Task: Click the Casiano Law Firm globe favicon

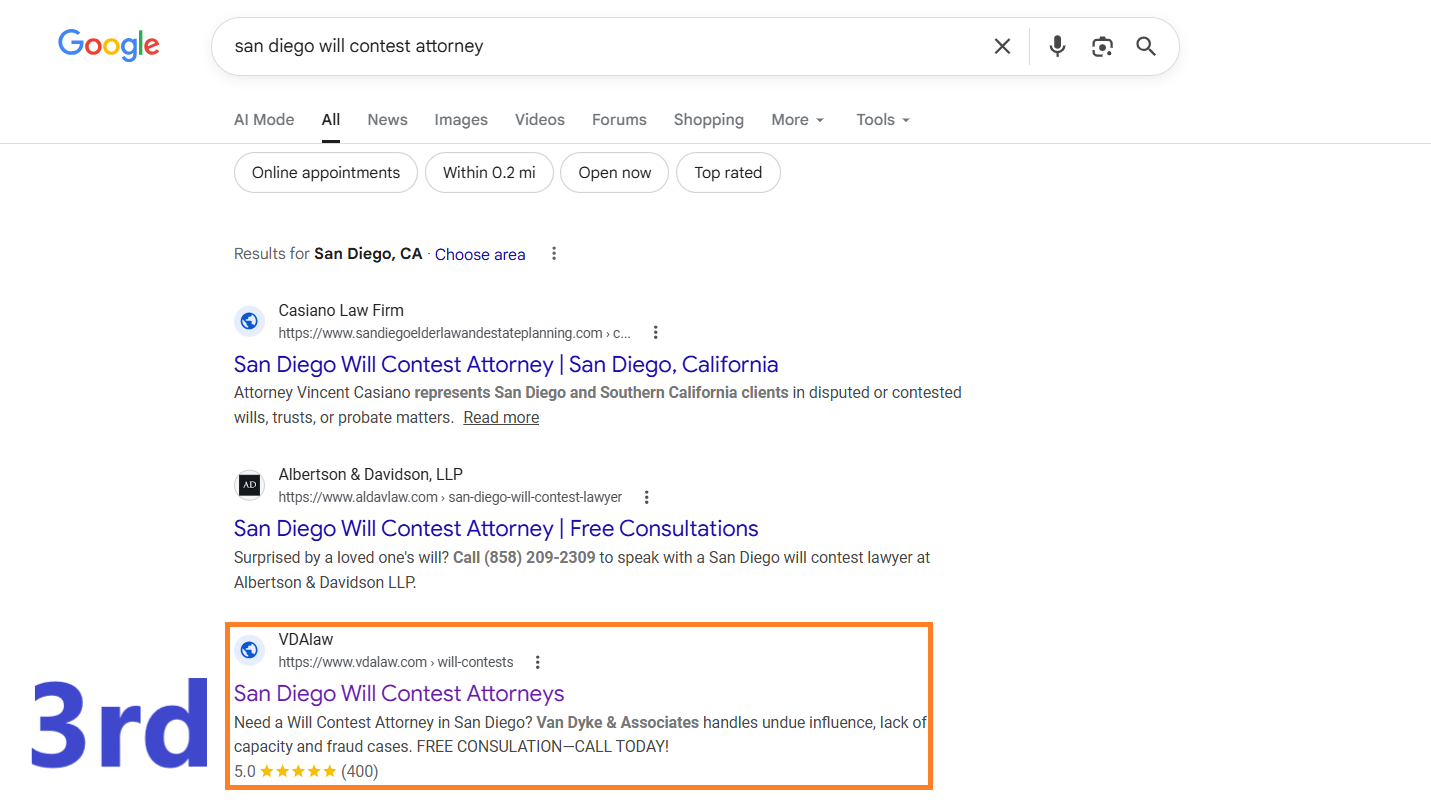Action: (x=249, y=321)
